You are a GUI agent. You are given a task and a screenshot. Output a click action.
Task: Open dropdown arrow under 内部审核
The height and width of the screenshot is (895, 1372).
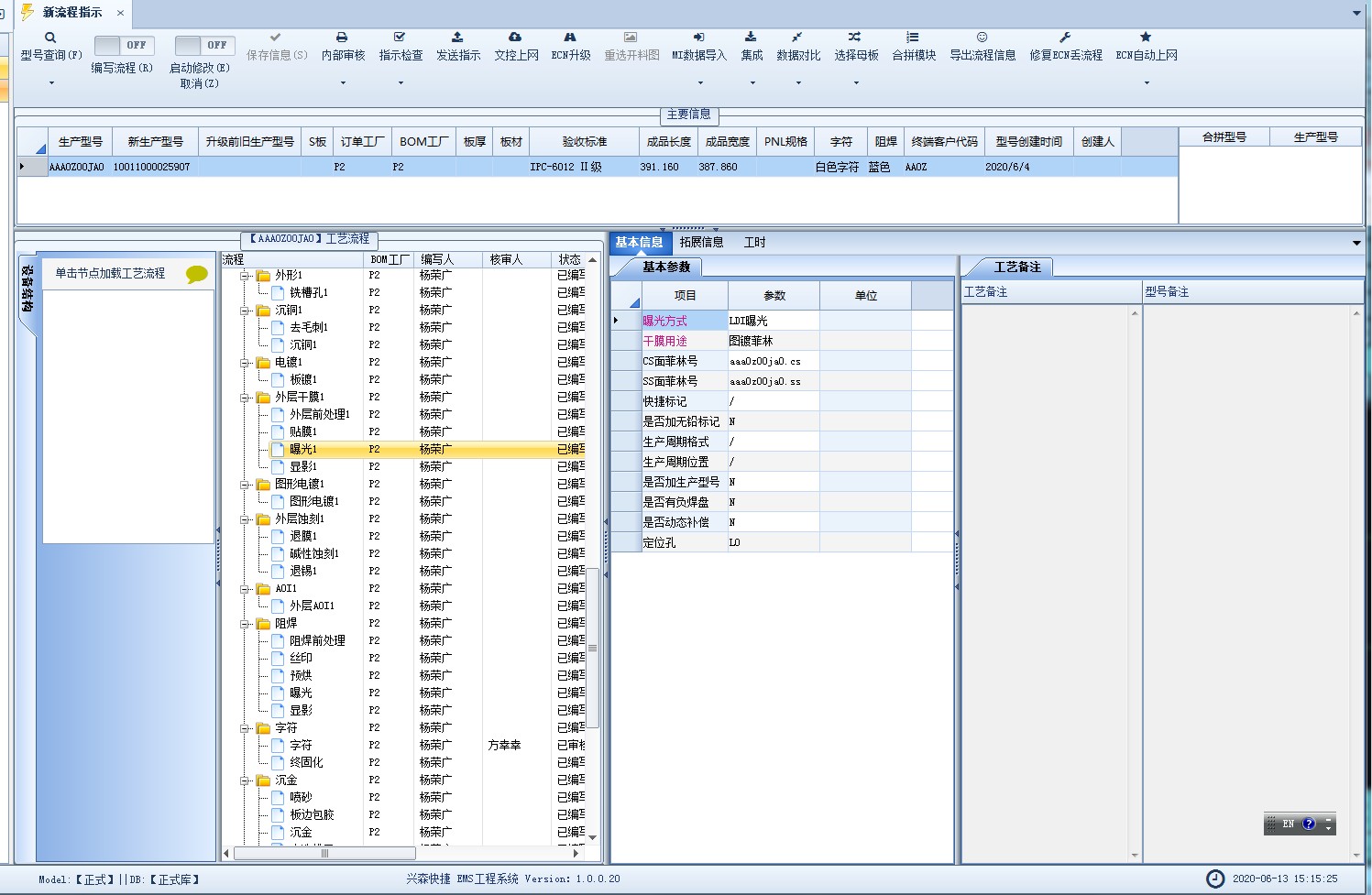[344, 83]
